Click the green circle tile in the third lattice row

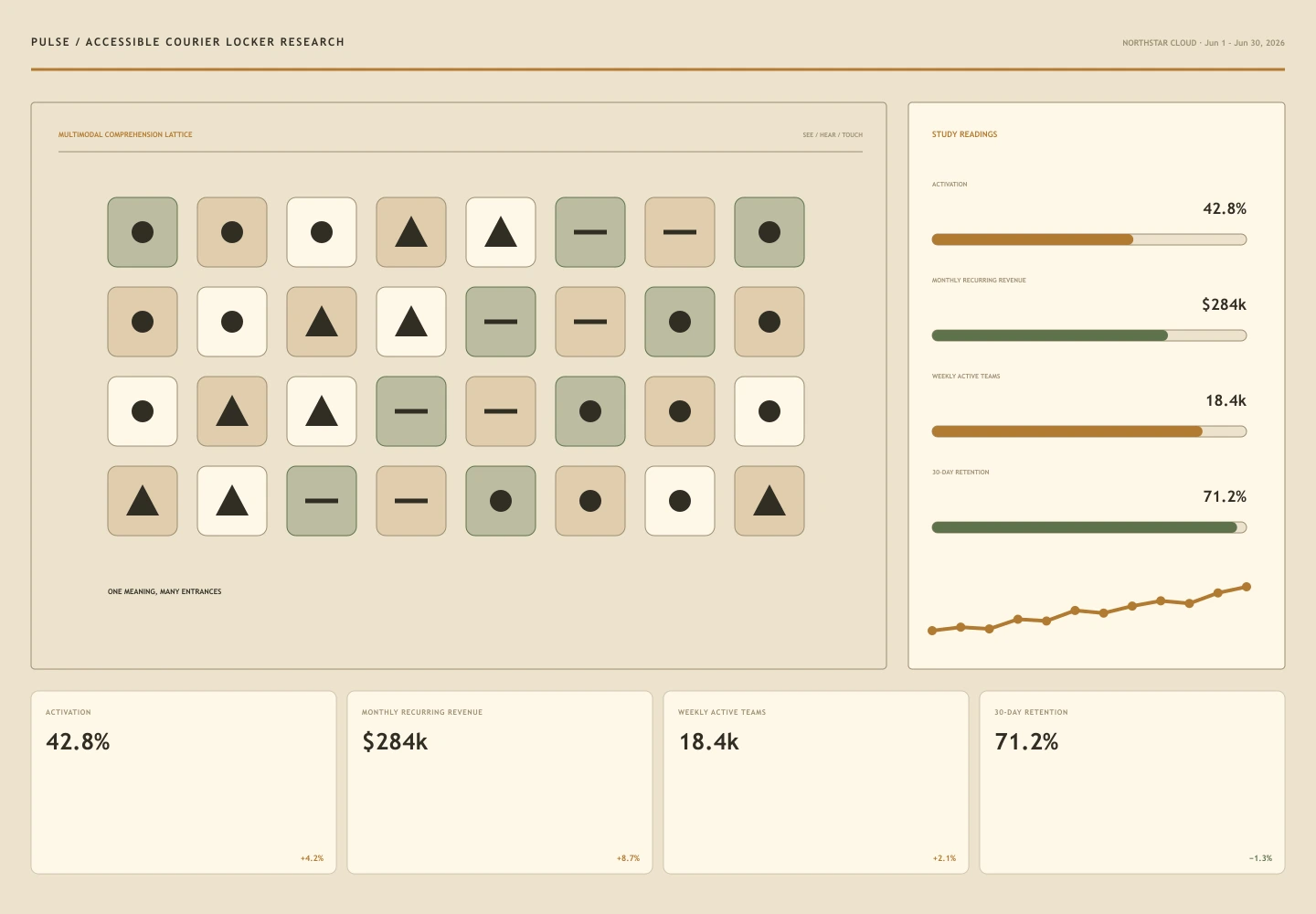pos(590,411)
